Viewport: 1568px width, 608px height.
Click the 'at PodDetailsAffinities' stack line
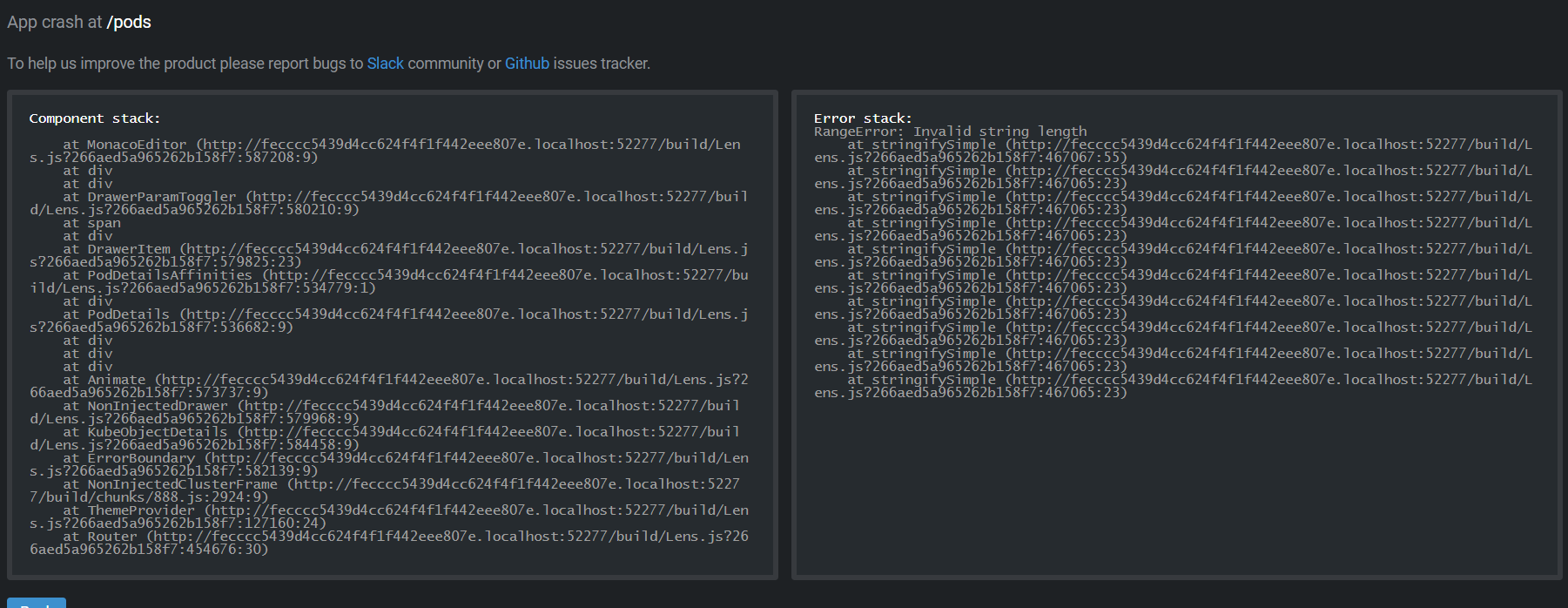(388, 281)
